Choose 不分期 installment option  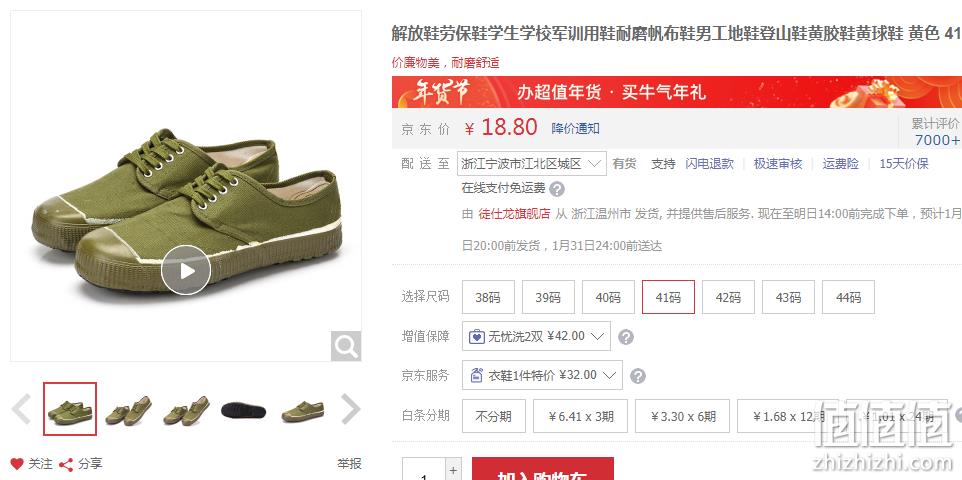click(494, 416)
